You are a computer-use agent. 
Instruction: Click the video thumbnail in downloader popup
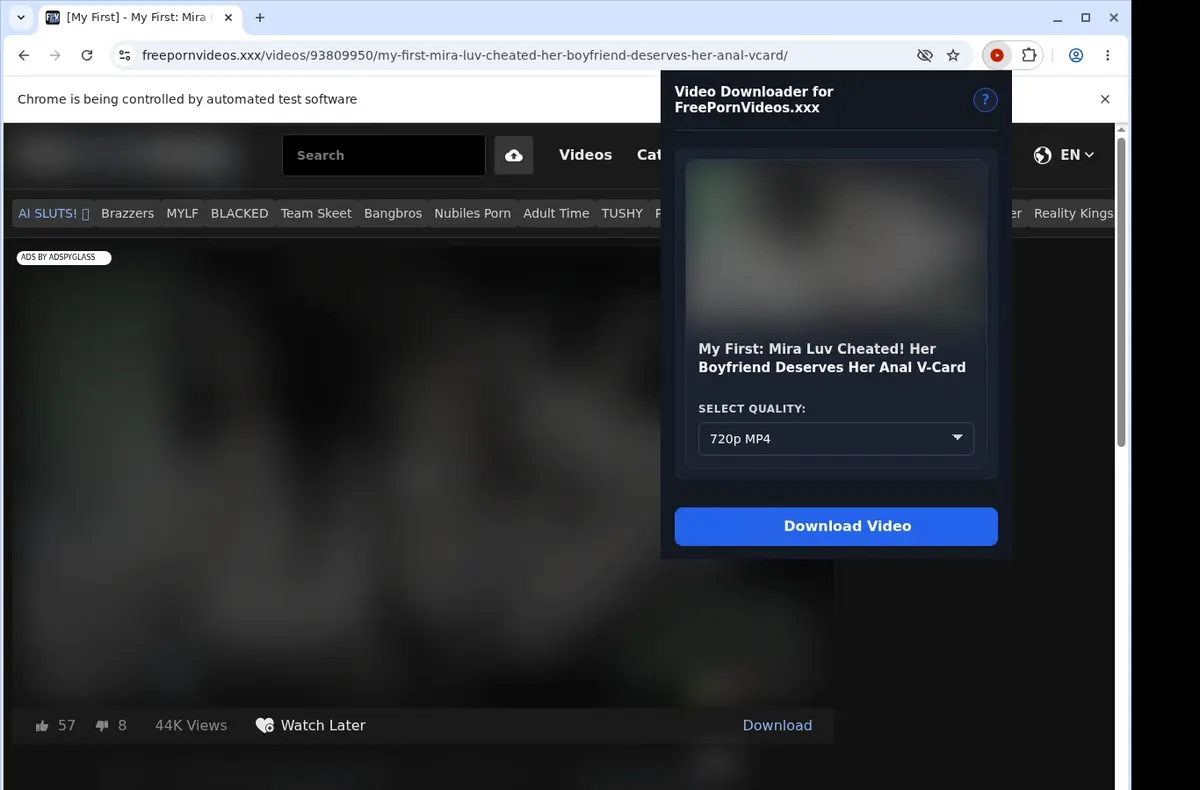click(x=836, y=244)
